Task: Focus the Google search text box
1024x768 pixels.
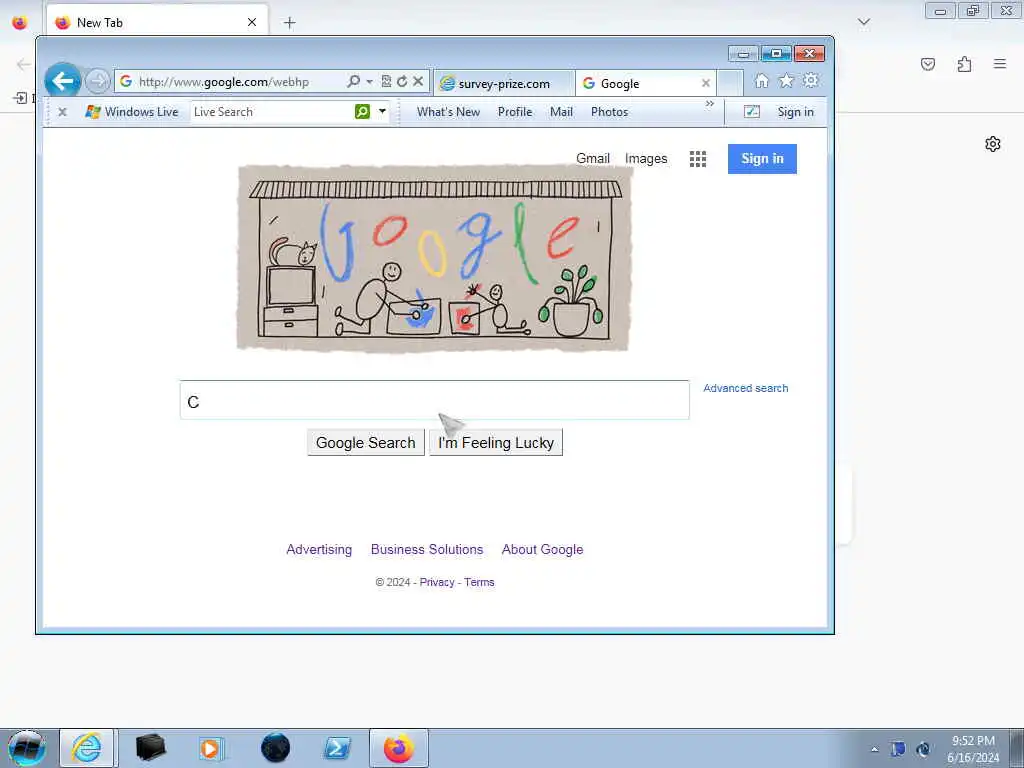Action: (434, 400)
